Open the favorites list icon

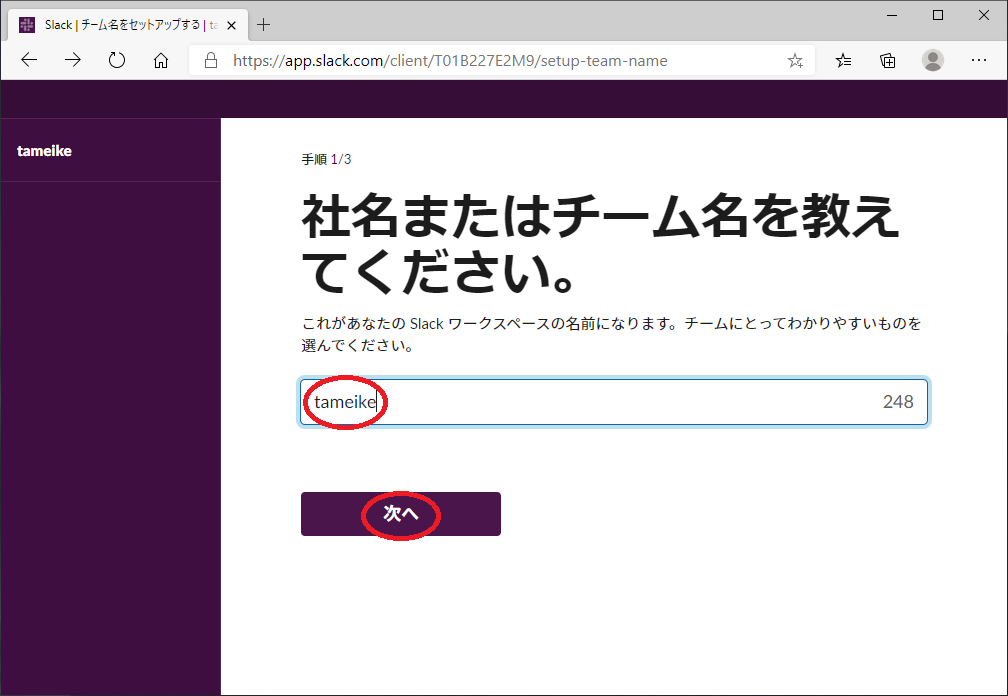[844, 61]
